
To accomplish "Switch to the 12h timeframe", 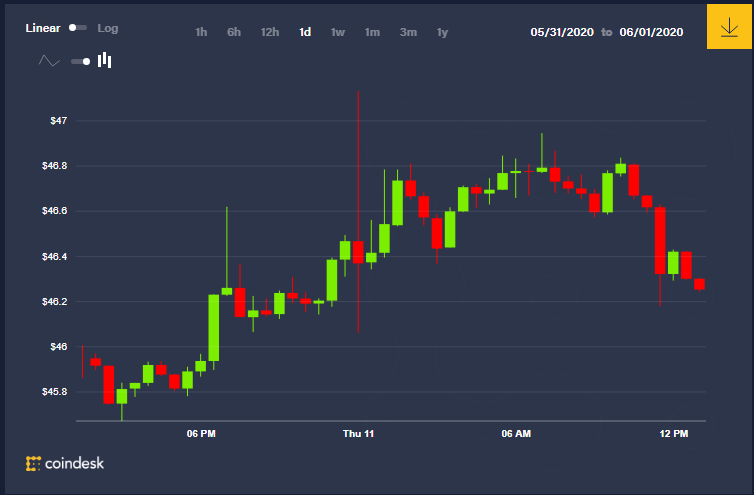I will pyautogui.click(x=270, y=32).
